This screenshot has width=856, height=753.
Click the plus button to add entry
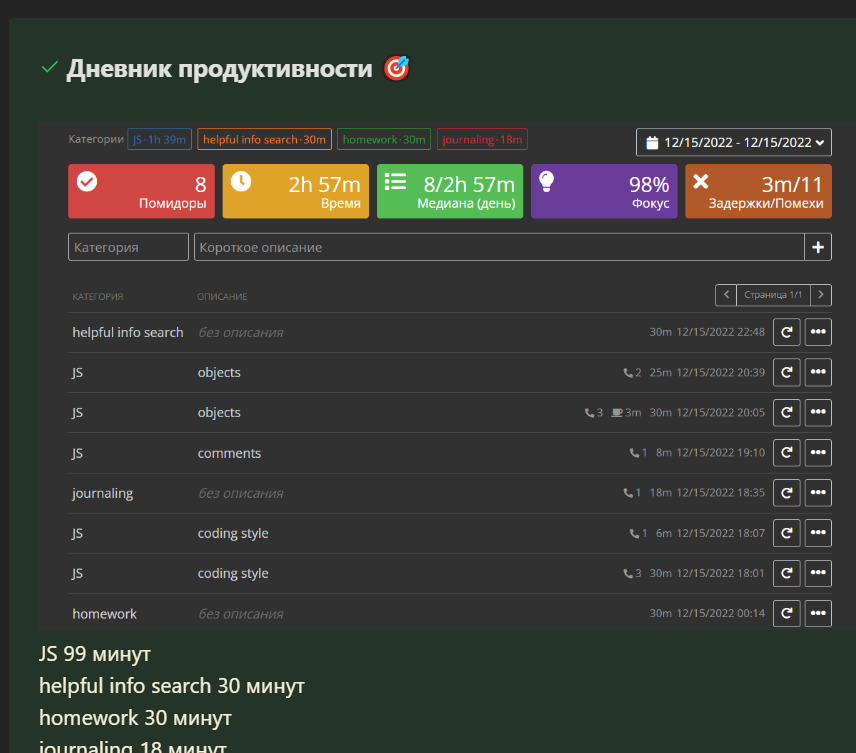[x=818, y=247]
